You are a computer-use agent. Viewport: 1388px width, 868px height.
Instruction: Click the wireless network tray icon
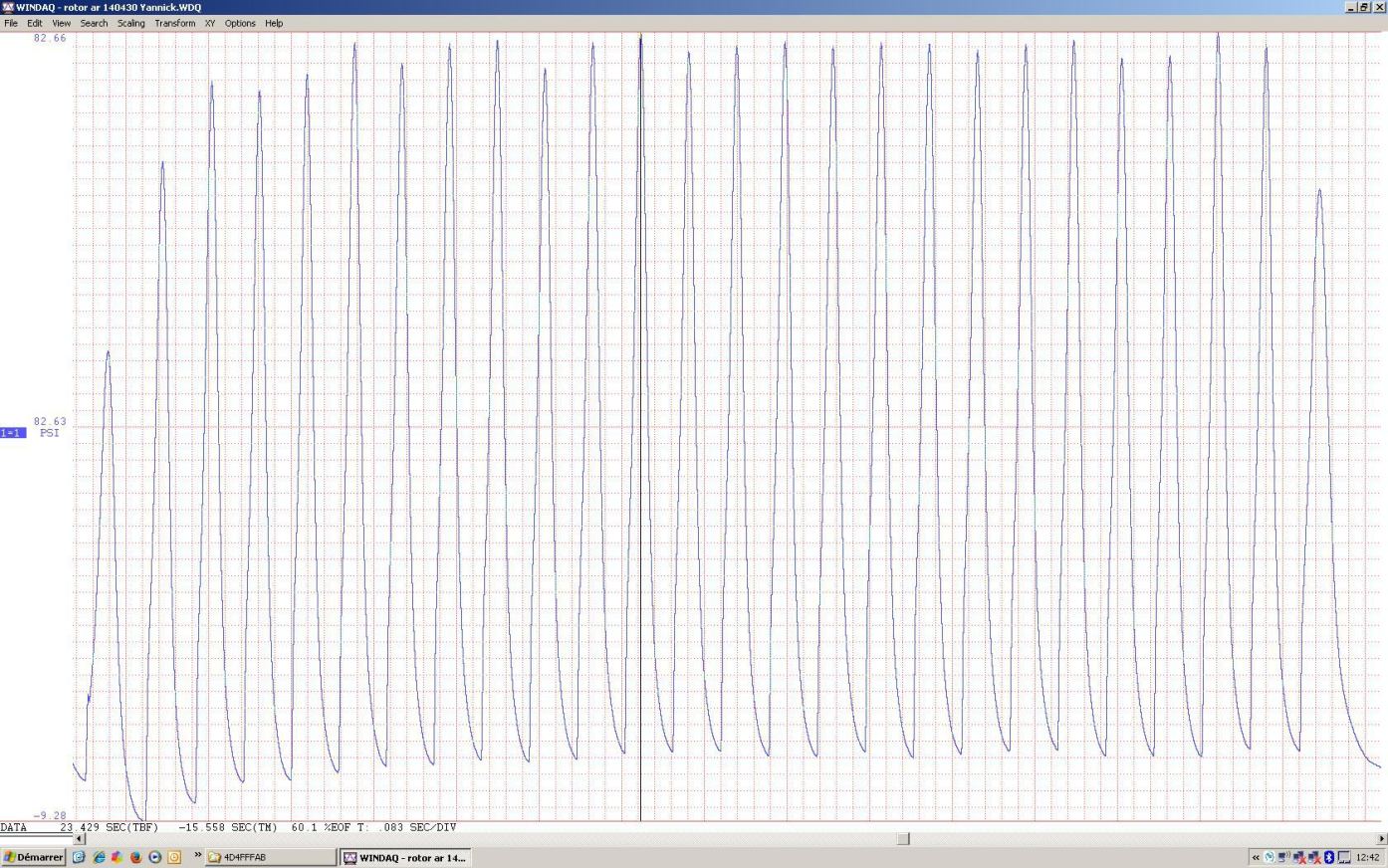[x=1283, y=857]
